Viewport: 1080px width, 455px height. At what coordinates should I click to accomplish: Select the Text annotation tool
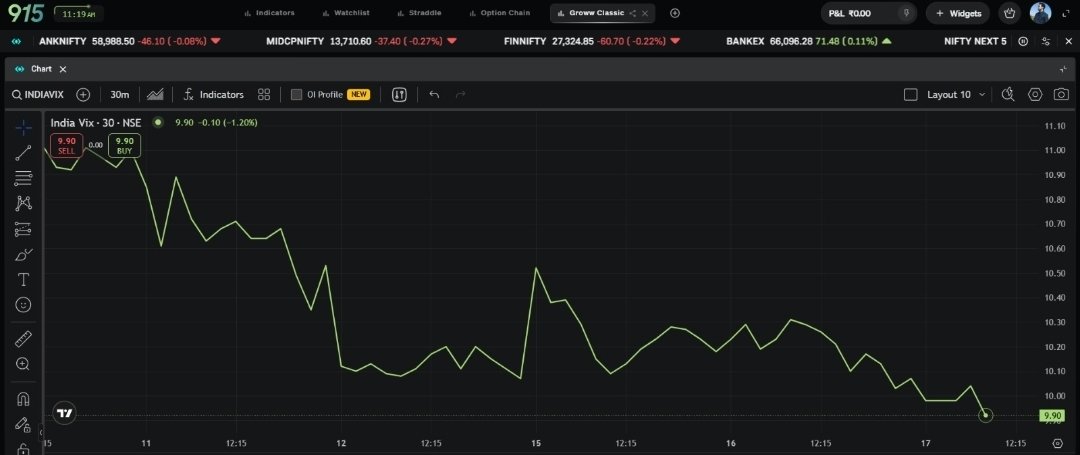(x=23, y=279)
